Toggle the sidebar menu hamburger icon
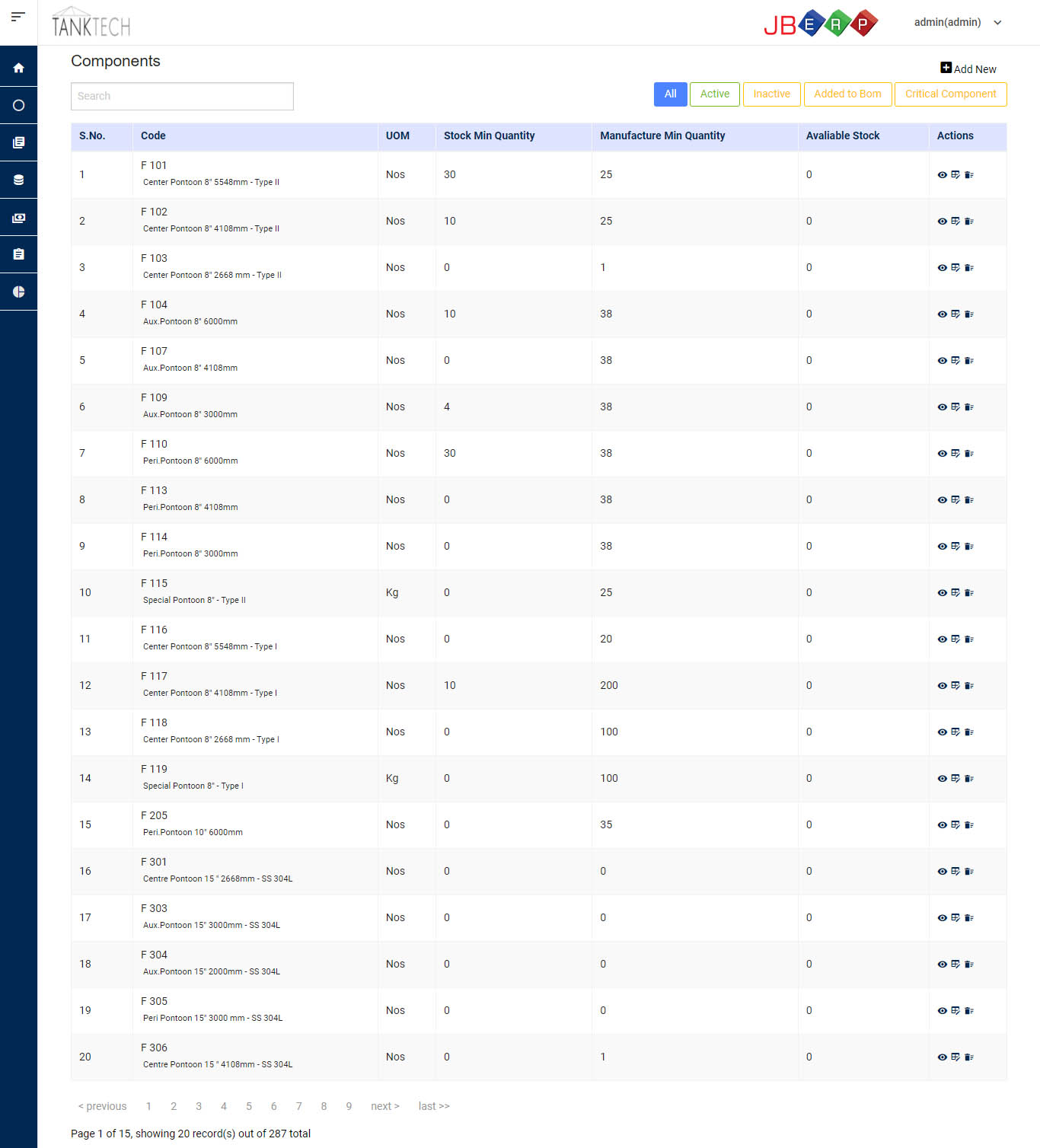The height and width of the screenshot is (1148, 1040). click(x=18, y=17)
